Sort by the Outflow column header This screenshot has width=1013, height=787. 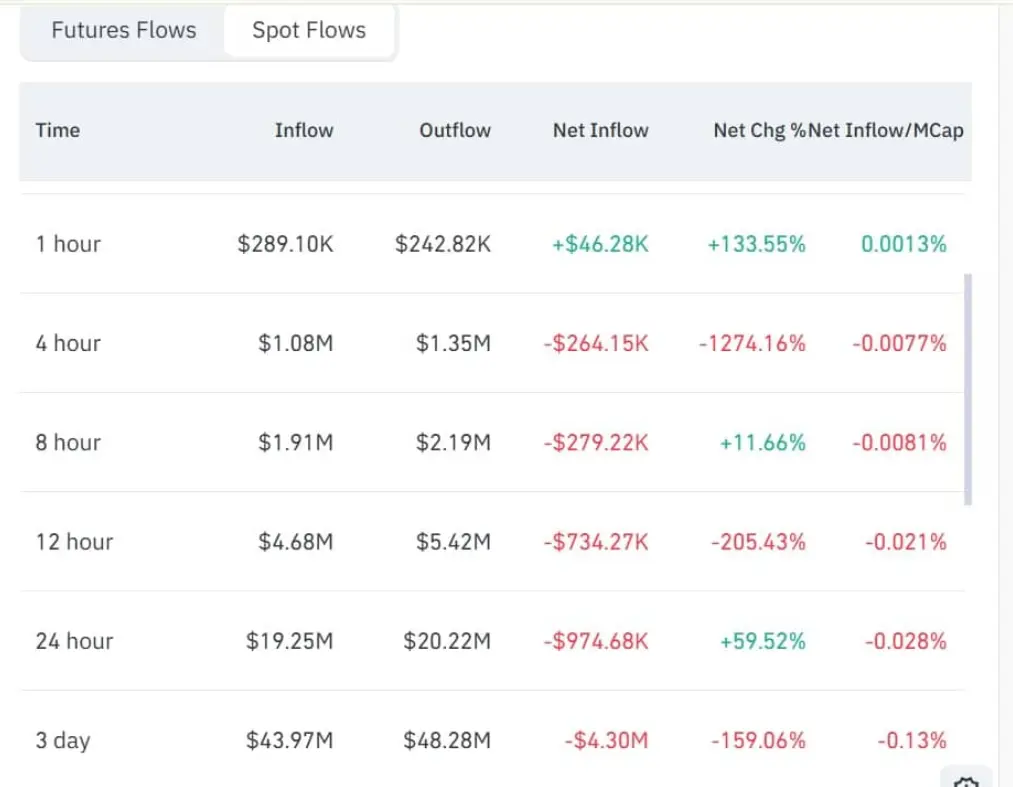[x=455, y=130]
